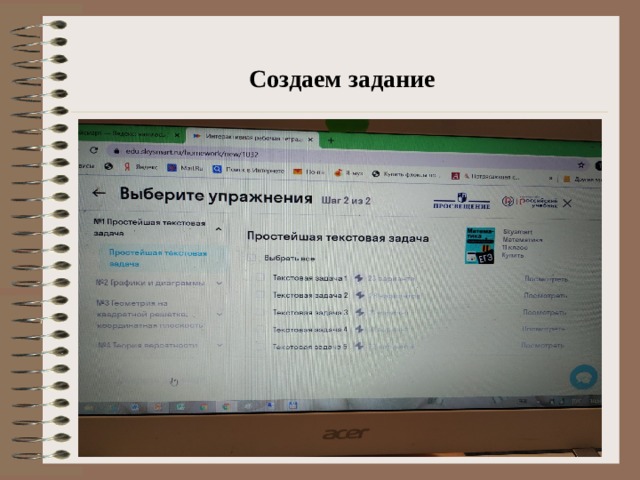
Task: Tick the checkbox for Текстовая задача 5
Action: (260, 346)
